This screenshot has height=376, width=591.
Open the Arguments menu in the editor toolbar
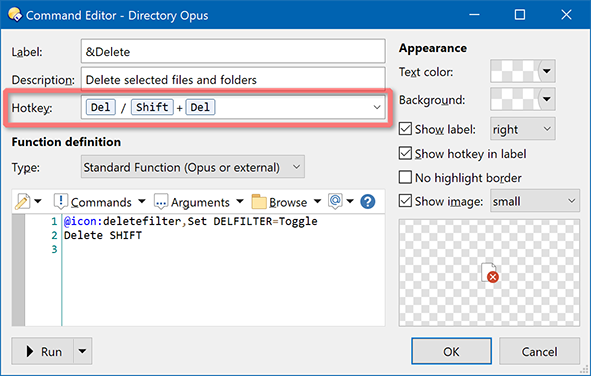[x=200, y=202]
